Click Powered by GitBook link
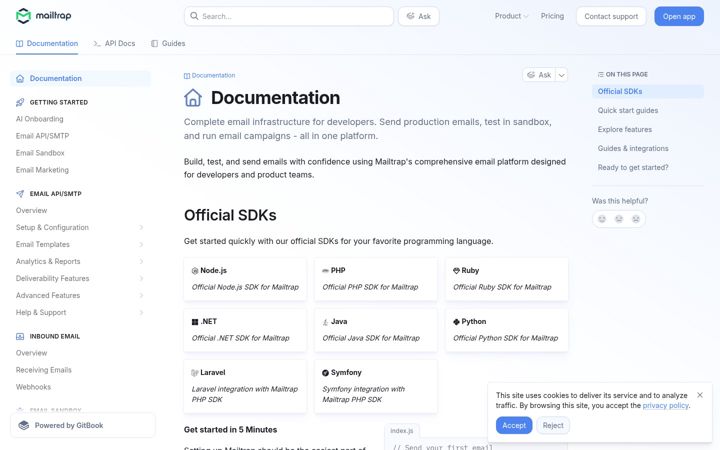 (83, 425)
